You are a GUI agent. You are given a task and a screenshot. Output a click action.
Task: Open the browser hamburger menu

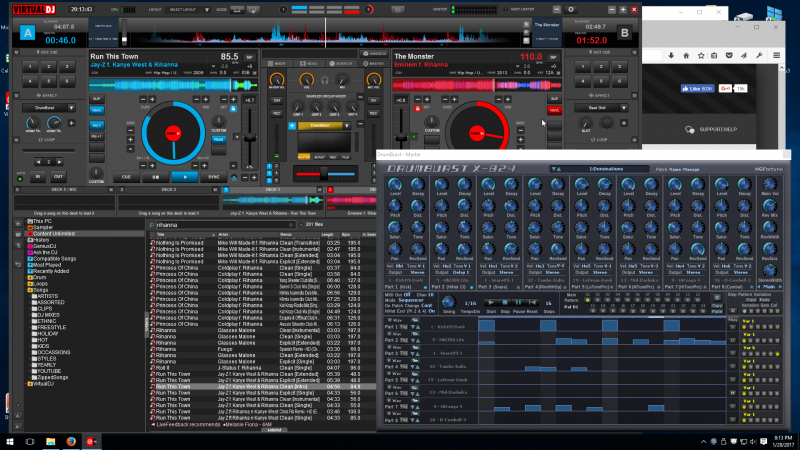pos(777,56)
